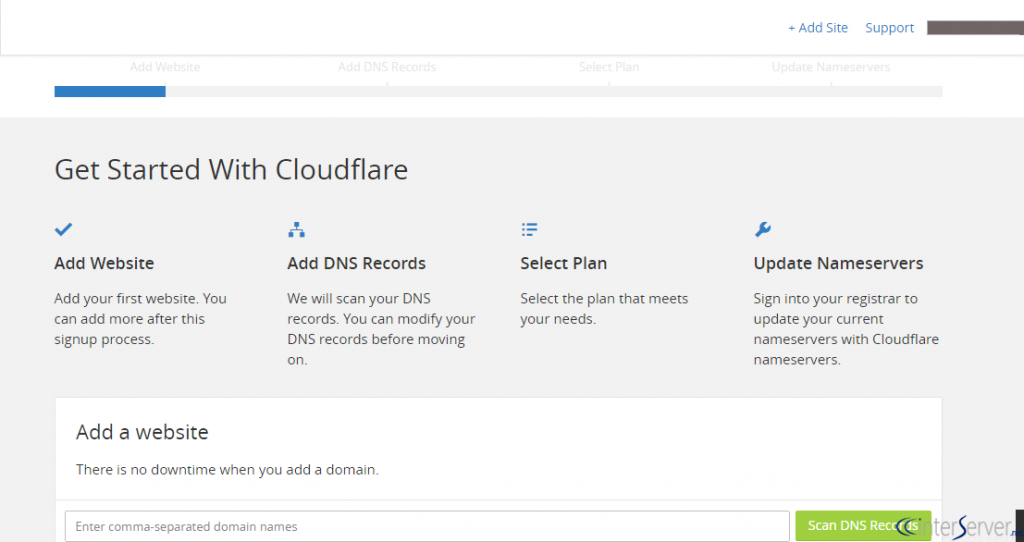
Task: Click the Select Plan section heading
Action: (564, 263)
